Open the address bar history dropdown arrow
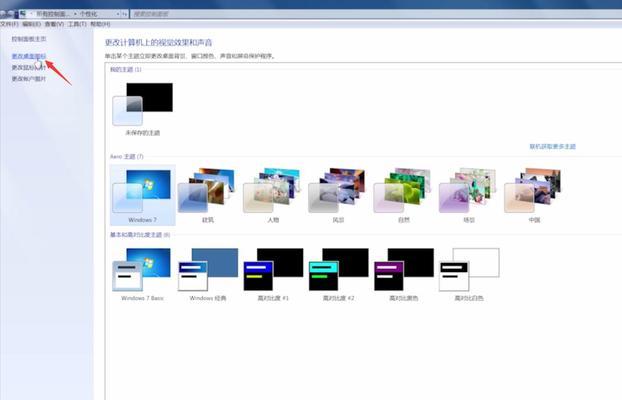 (118, 14)
